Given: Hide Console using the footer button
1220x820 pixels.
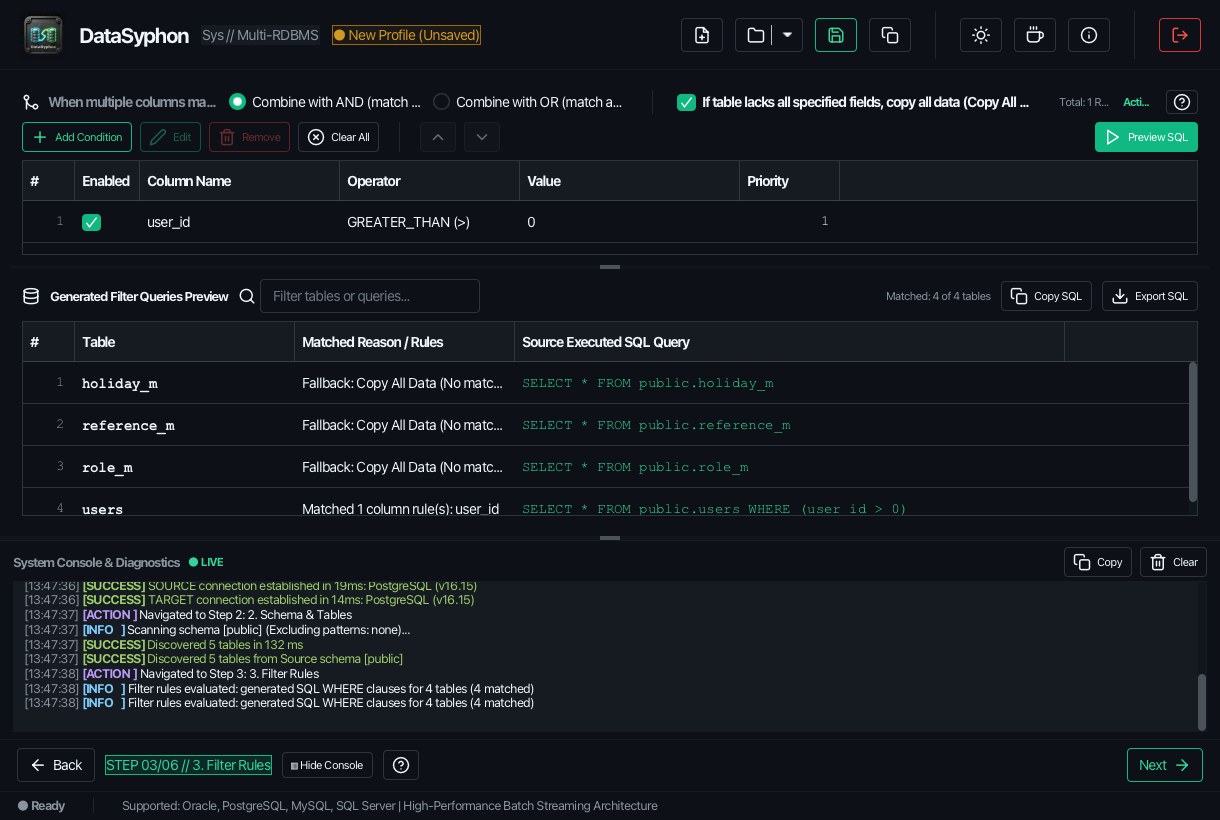Looking at the screenshot, I should (327, 765).
